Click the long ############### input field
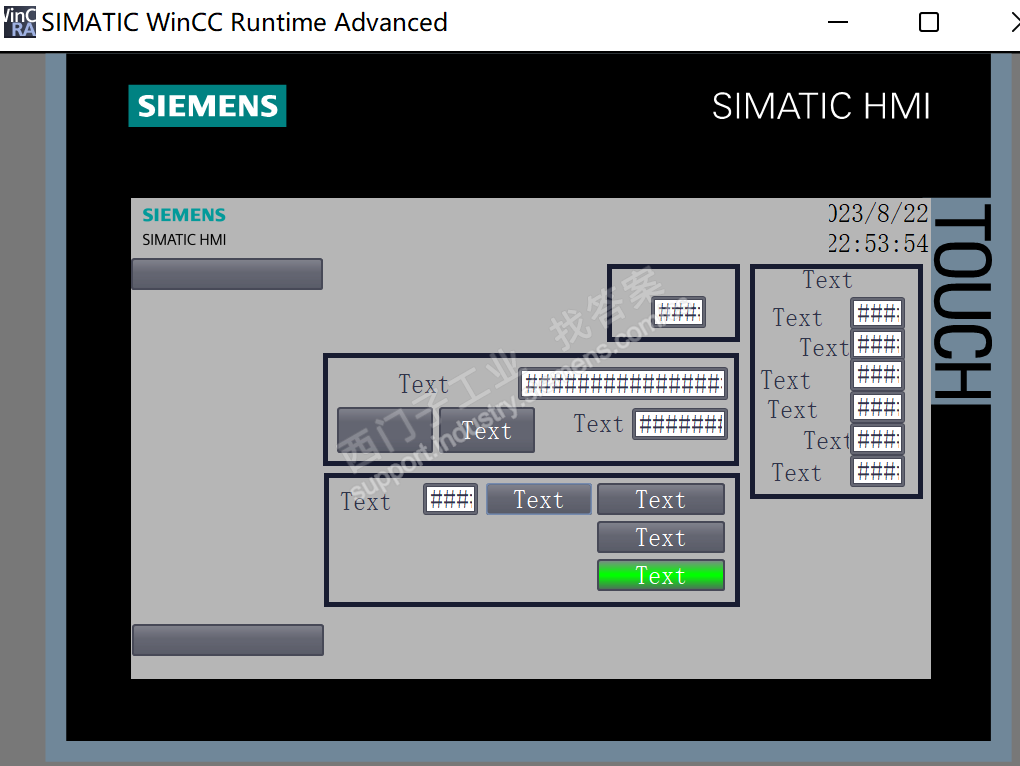This screenshot has width=1020, height=766. pyautogui.click(x=623, y=384)
